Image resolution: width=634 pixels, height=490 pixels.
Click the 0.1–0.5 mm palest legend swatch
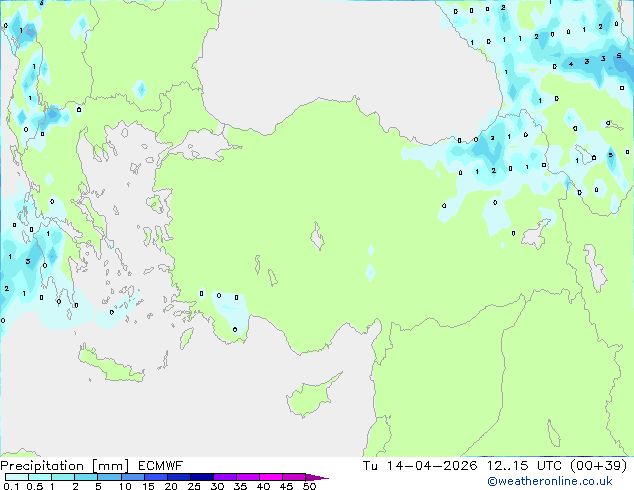click(17, 477)
